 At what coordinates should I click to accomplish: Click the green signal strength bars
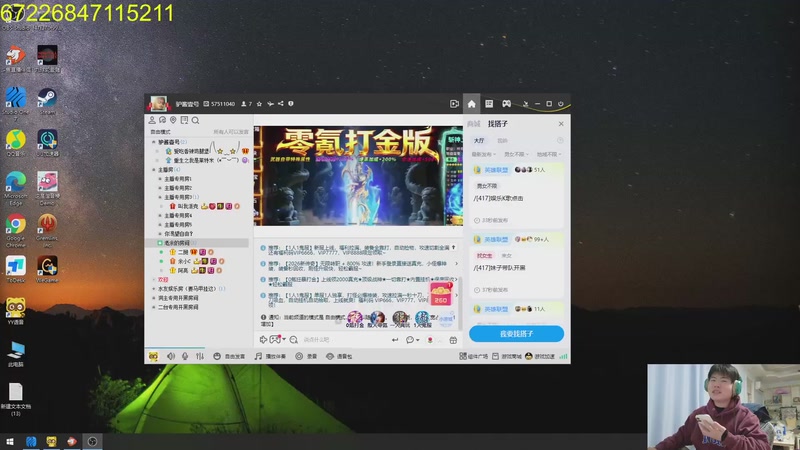click(x=563, y=356)
